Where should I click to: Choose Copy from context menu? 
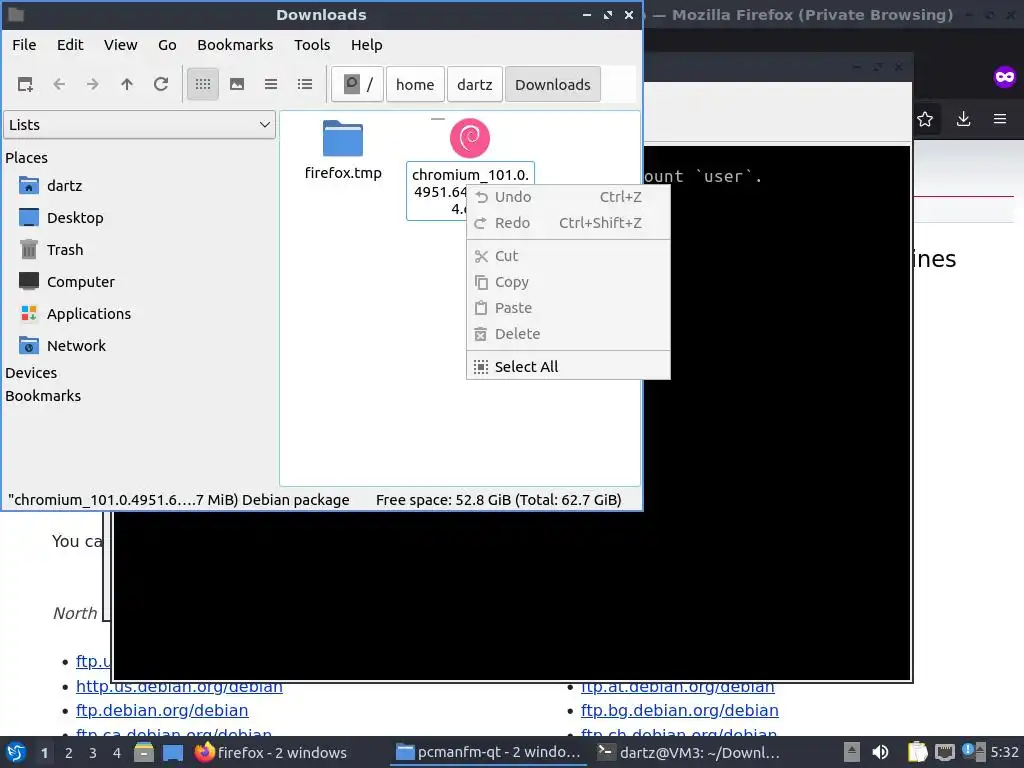(x=568, y=282)
